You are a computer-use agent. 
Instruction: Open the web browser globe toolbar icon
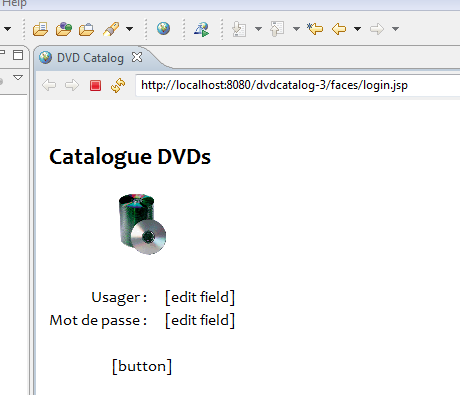163,29
